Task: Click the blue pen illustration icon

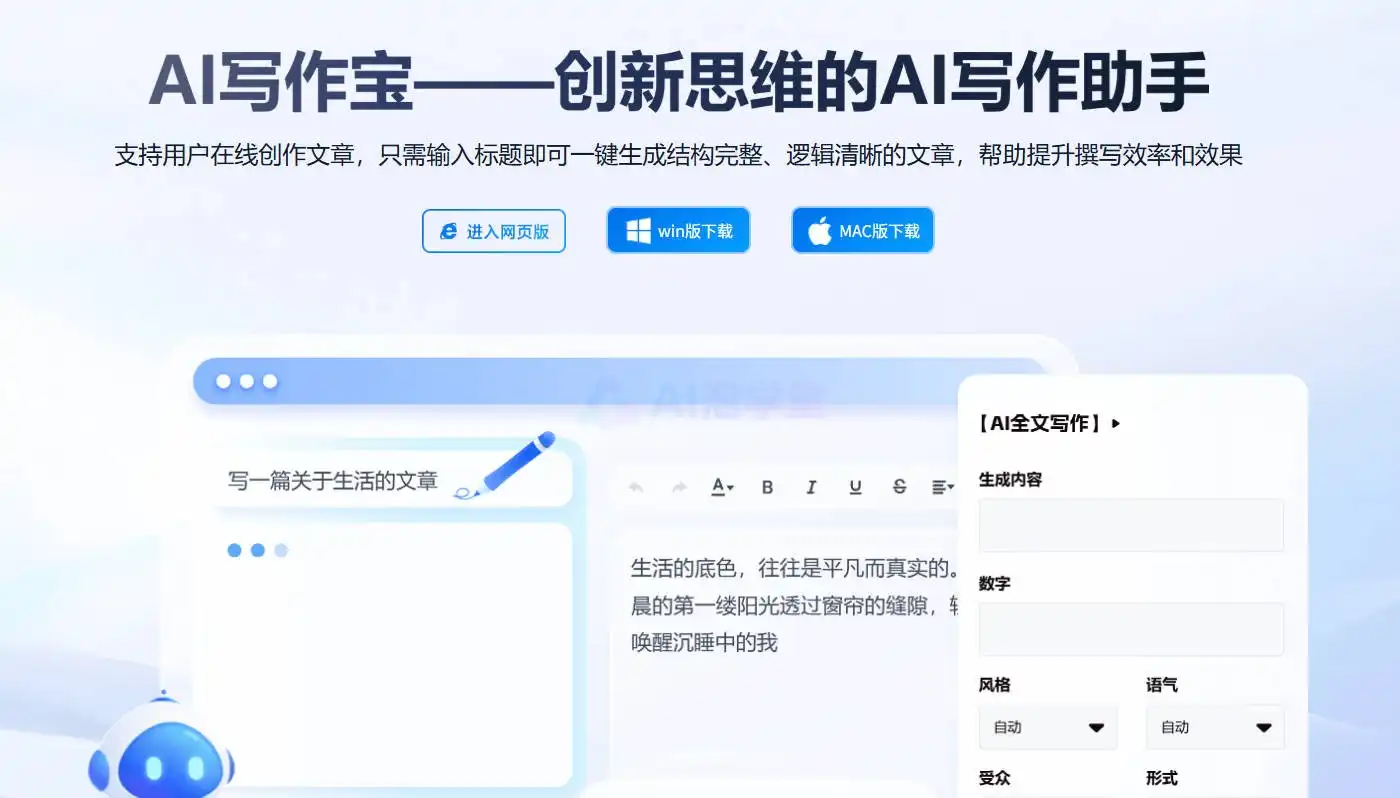Action: (x=505, y=465)
